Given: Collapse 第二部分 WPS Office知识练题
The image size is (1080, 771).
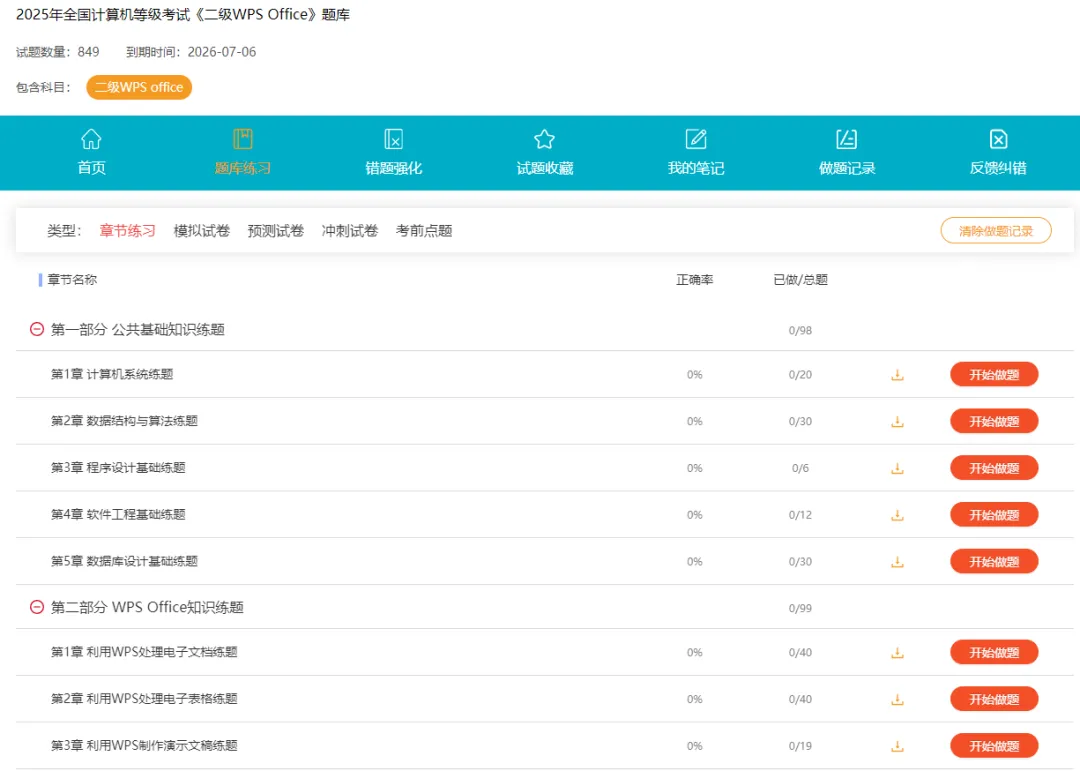Looking at the screenshot, I should click(37, 607).
